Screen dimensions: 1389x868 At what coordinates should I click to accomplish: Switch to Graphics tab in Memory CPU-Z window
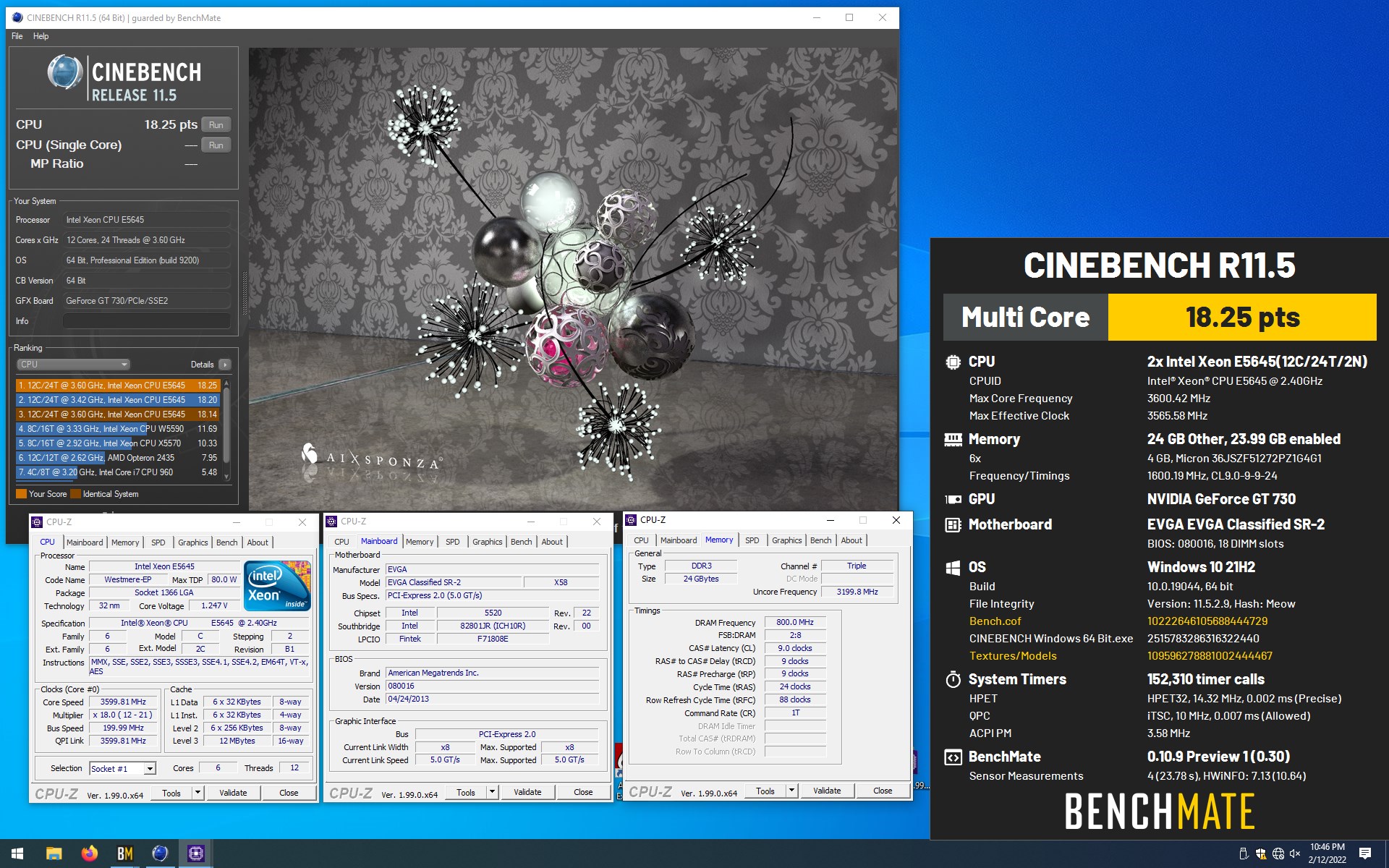[786, 540]
